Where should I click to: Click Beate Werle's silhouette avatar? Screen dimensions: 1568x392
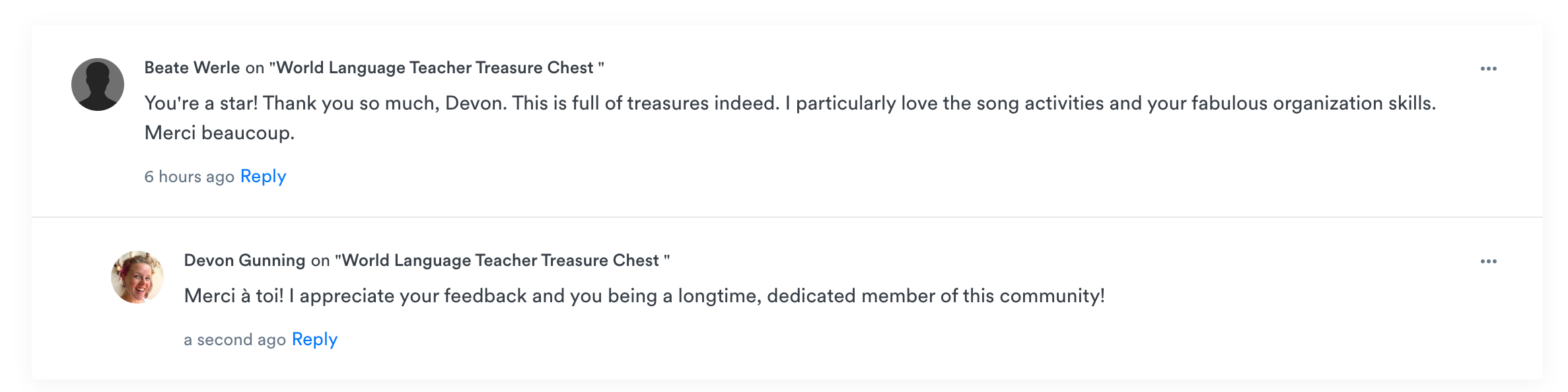98,84
